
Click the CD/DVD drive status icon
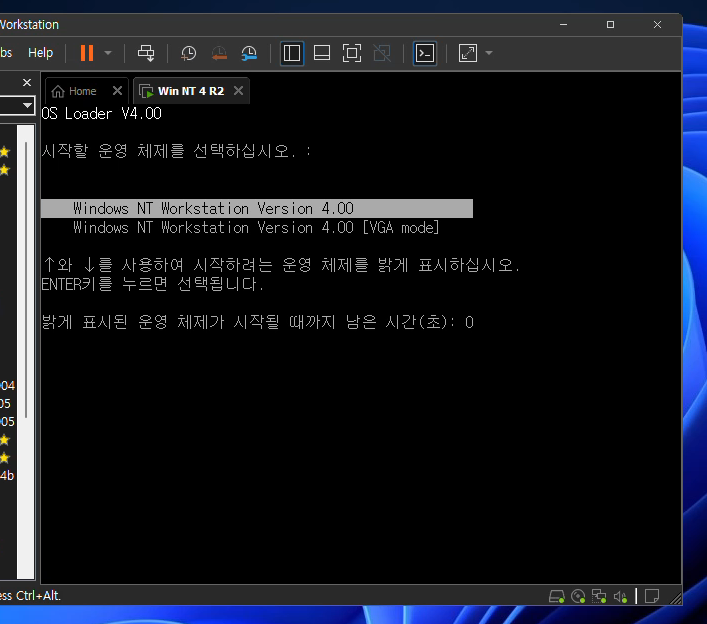coord(578,596)
